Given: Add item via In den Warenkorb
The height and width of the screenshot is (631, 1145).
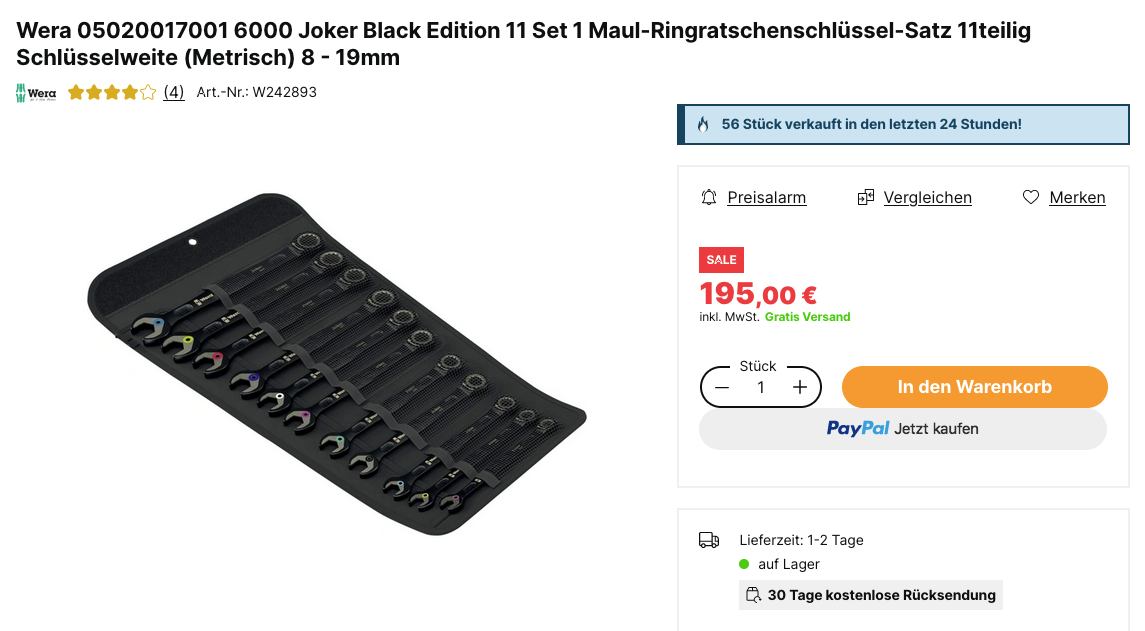Looking at the screenshot, I should click(974, 387).
